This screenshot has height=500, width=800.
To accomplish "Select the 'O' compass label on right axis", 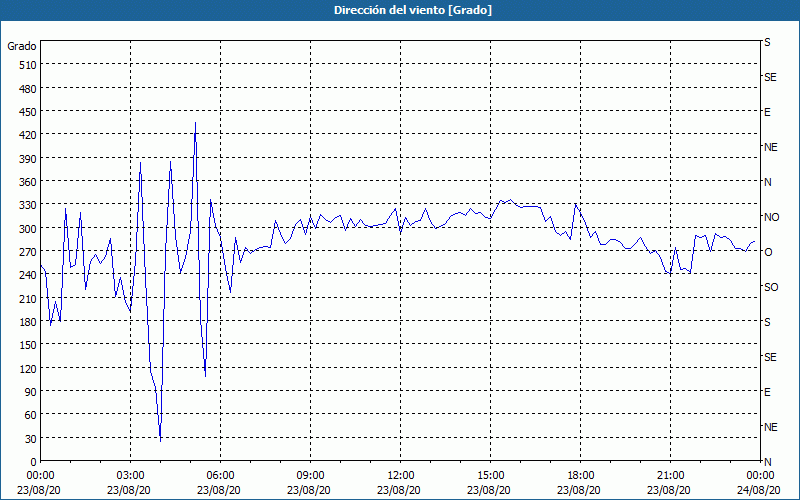I will click(x=768, y=252).
